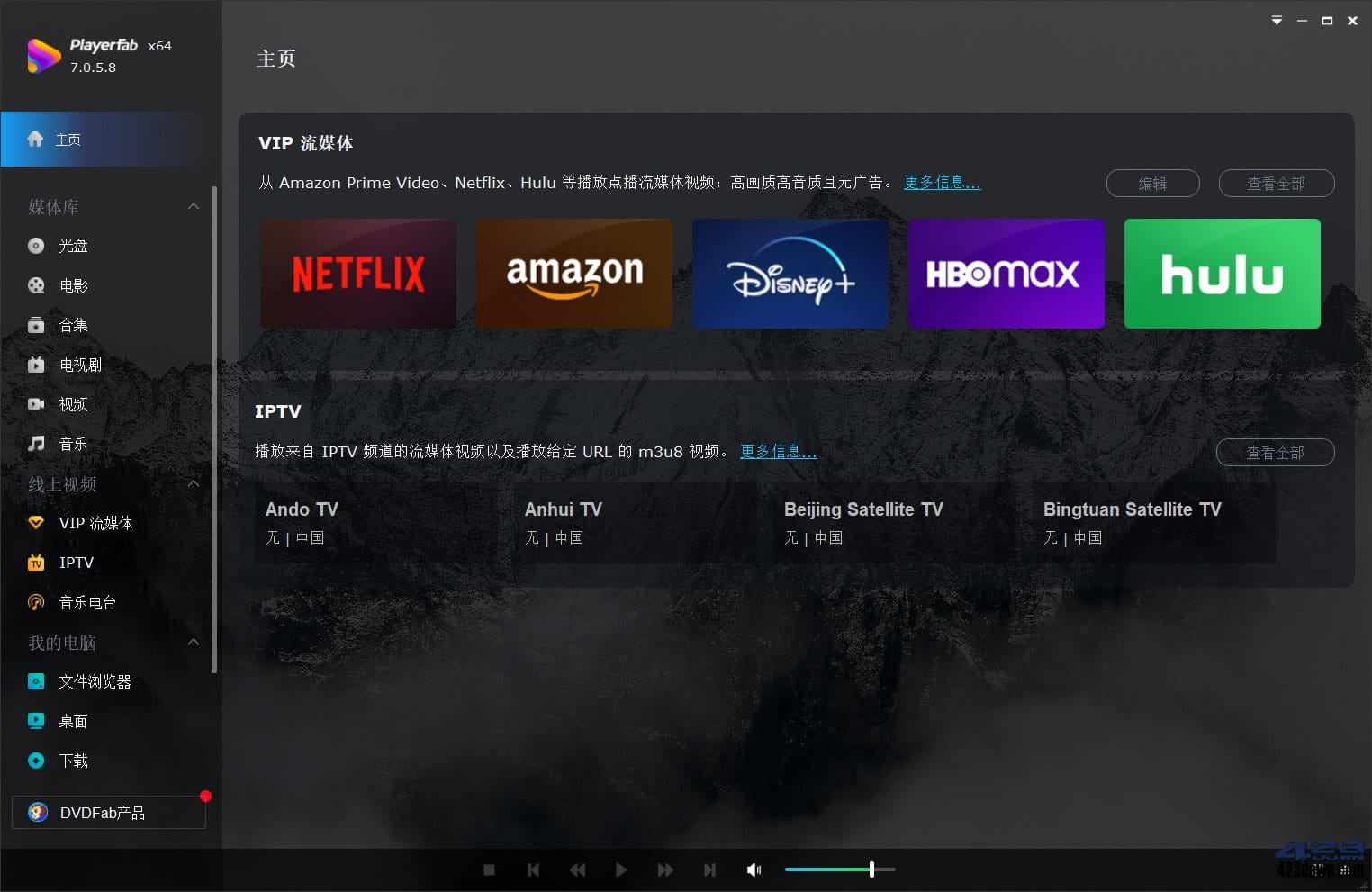This screenshot has height=892, width=1372.
Task: Adjust the volume slider
Action: click(x=840, y=869)
